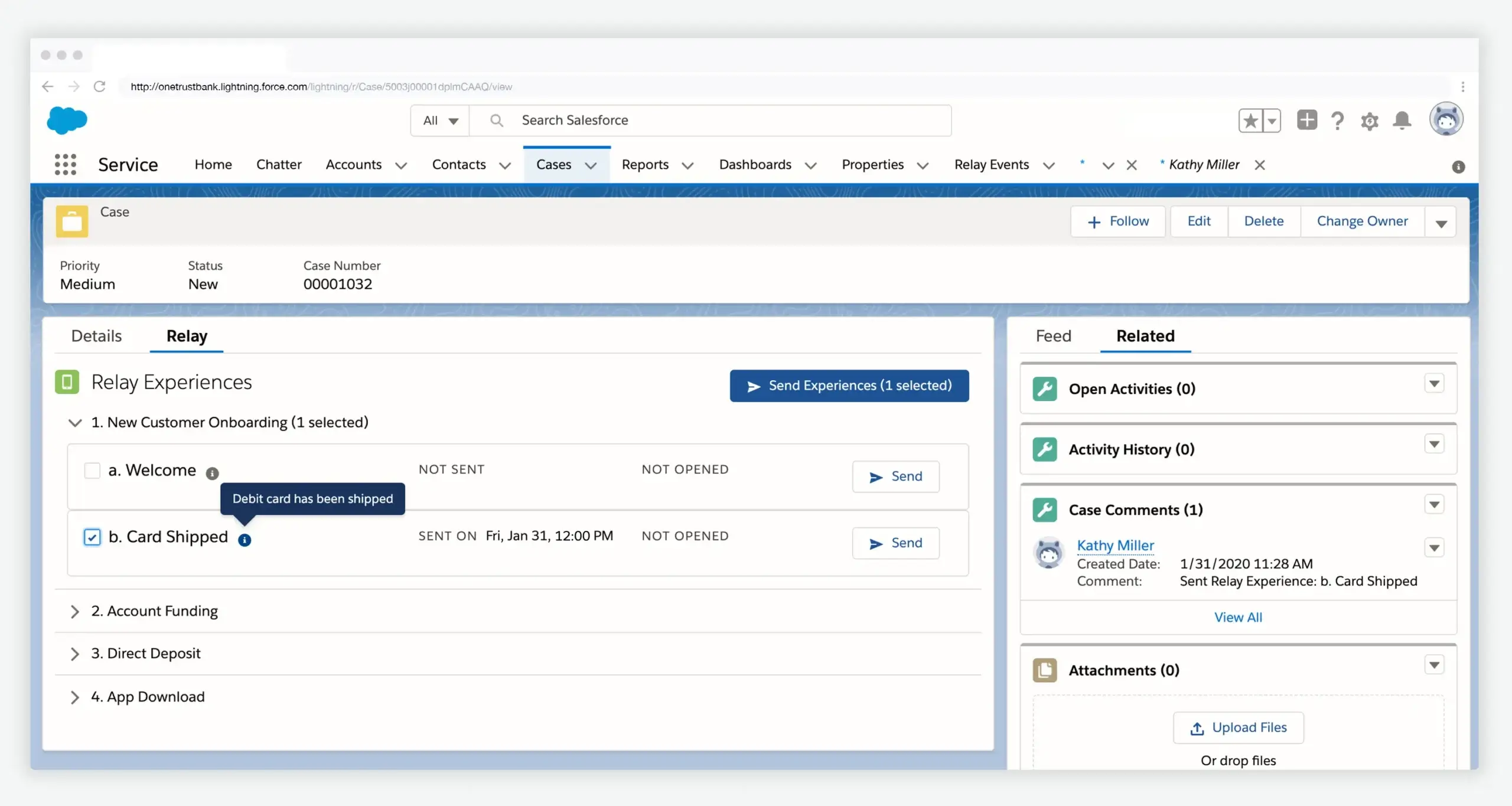Open the Properties tab dropdown chevron
This screenshot has width=1512, height=806.
923,166
